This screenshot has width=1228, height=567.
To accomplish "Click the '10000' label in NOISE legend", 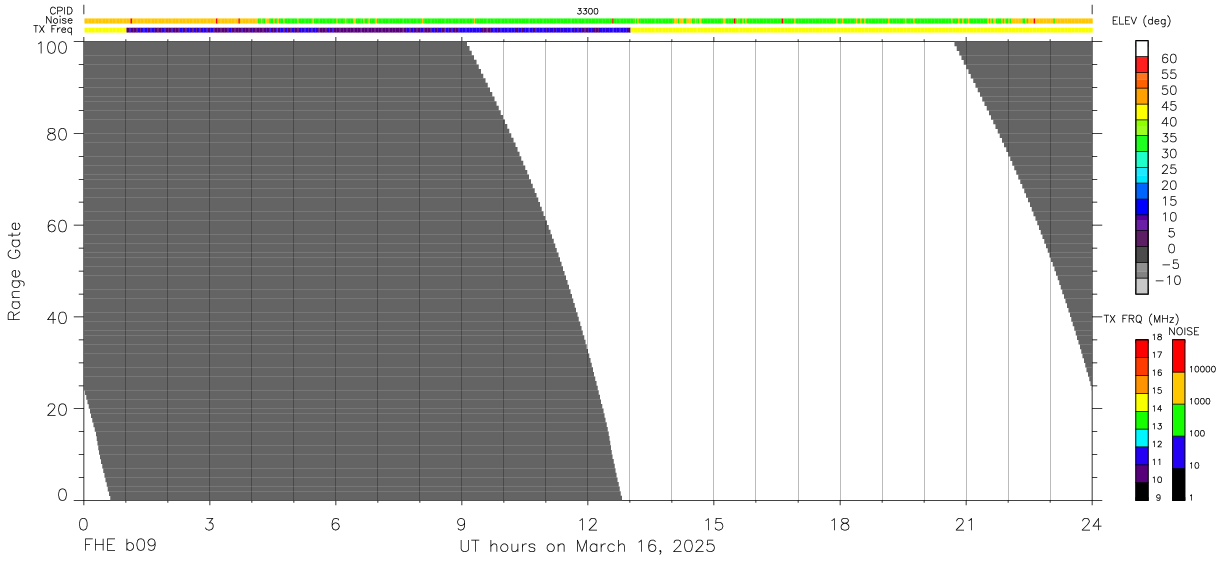I will pyautogui.click(x=1203, y=369).
